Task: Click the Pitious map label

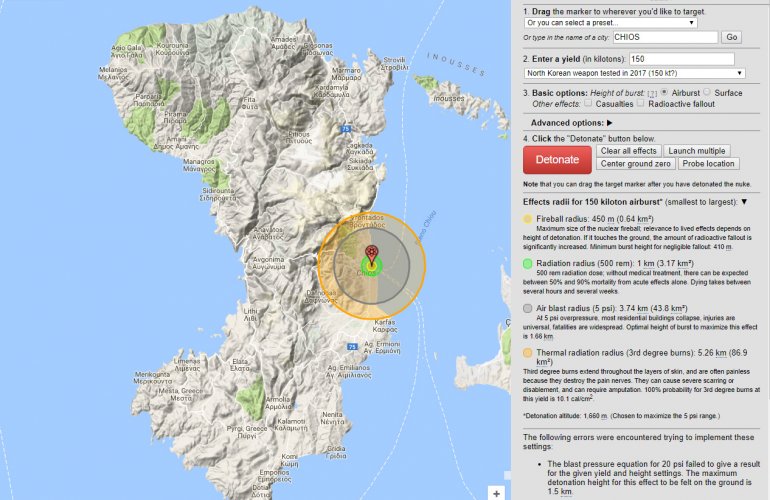Action: pos(299,138)
